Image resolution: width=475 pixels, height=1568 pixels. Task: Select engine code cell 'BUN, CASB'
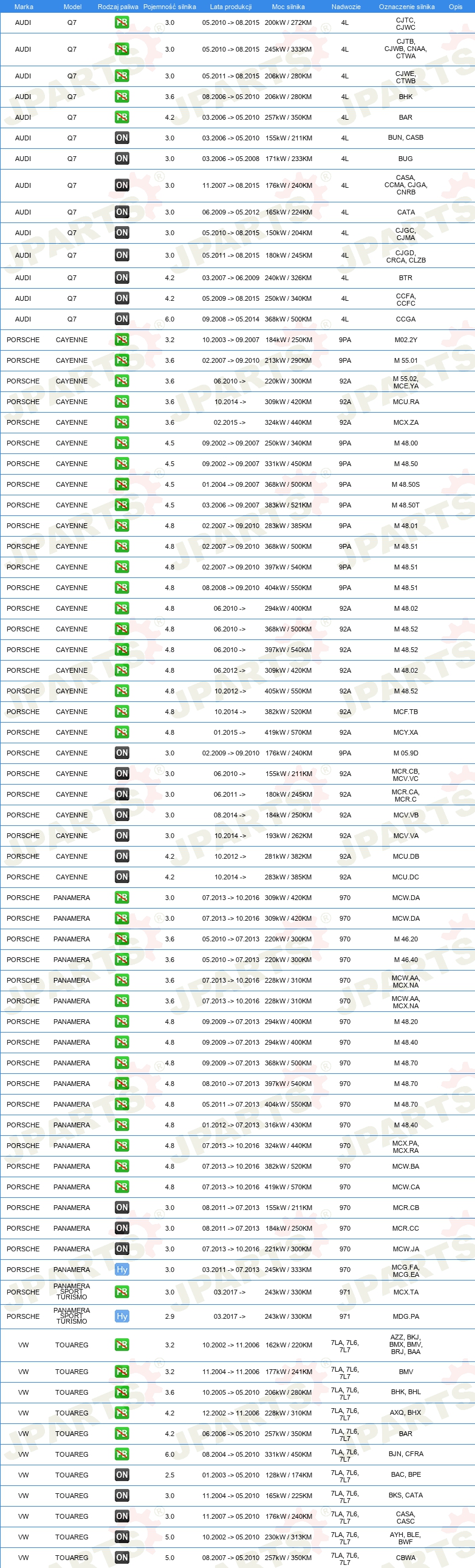[406, 137]
